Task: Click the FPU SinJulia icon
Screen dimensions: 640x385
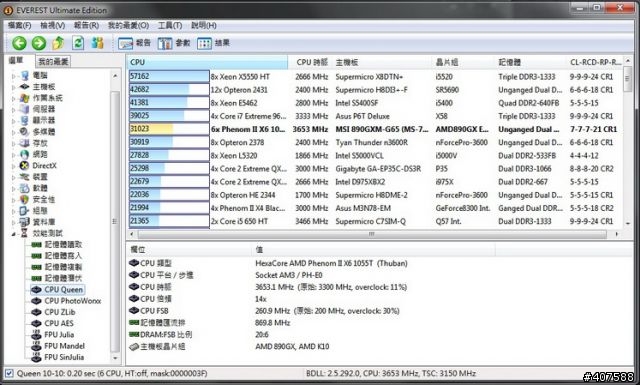Action: point(36,357)
